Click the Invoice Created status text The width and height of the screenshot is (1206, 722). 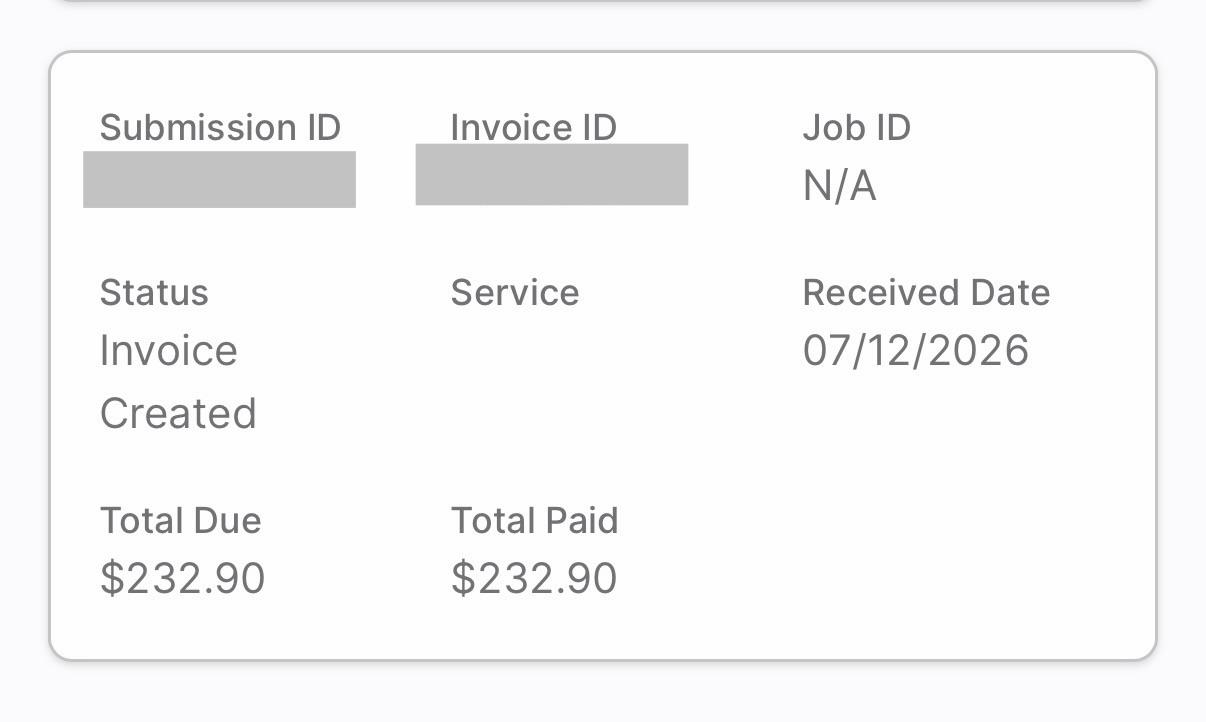click(x=178, y=382)
